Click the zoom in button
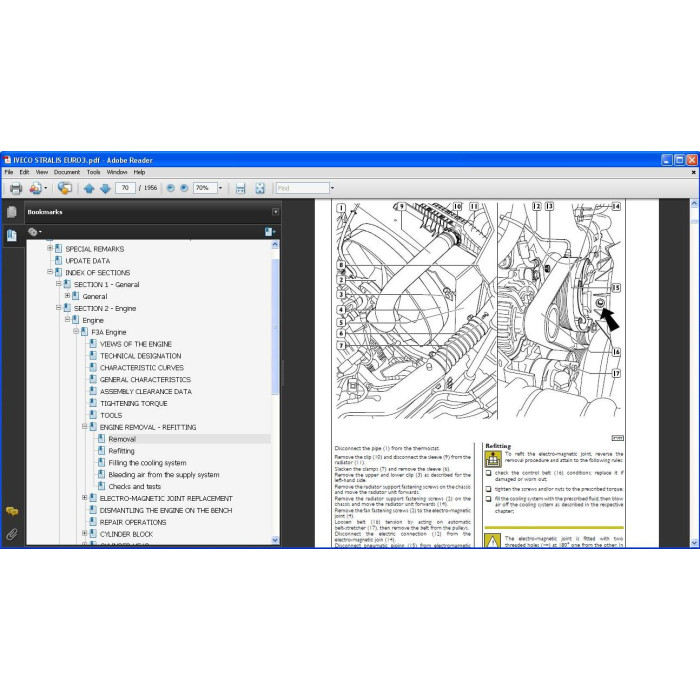 (184, 188)
